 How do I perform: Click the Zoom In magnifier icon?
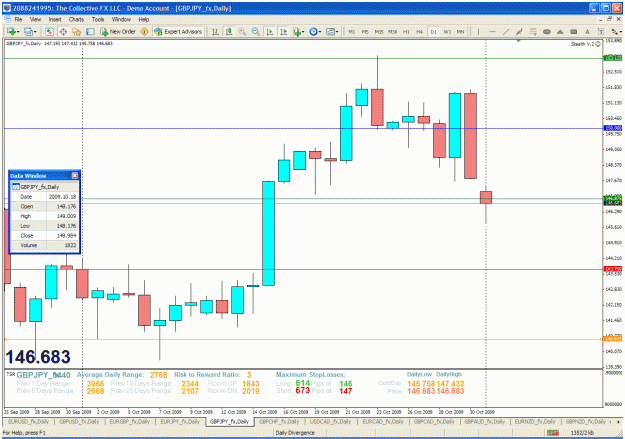click(242, 31)
